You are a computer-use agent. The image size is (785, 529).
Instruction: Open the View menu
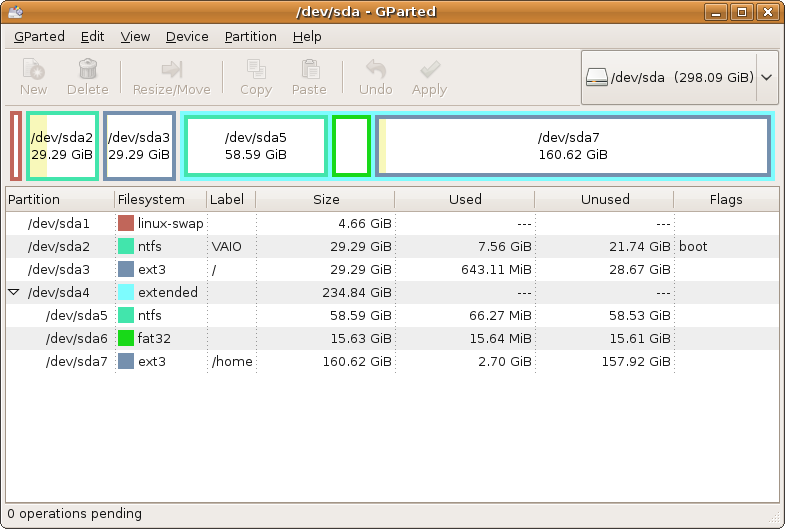pyautogui.click(x=135, y=37)
